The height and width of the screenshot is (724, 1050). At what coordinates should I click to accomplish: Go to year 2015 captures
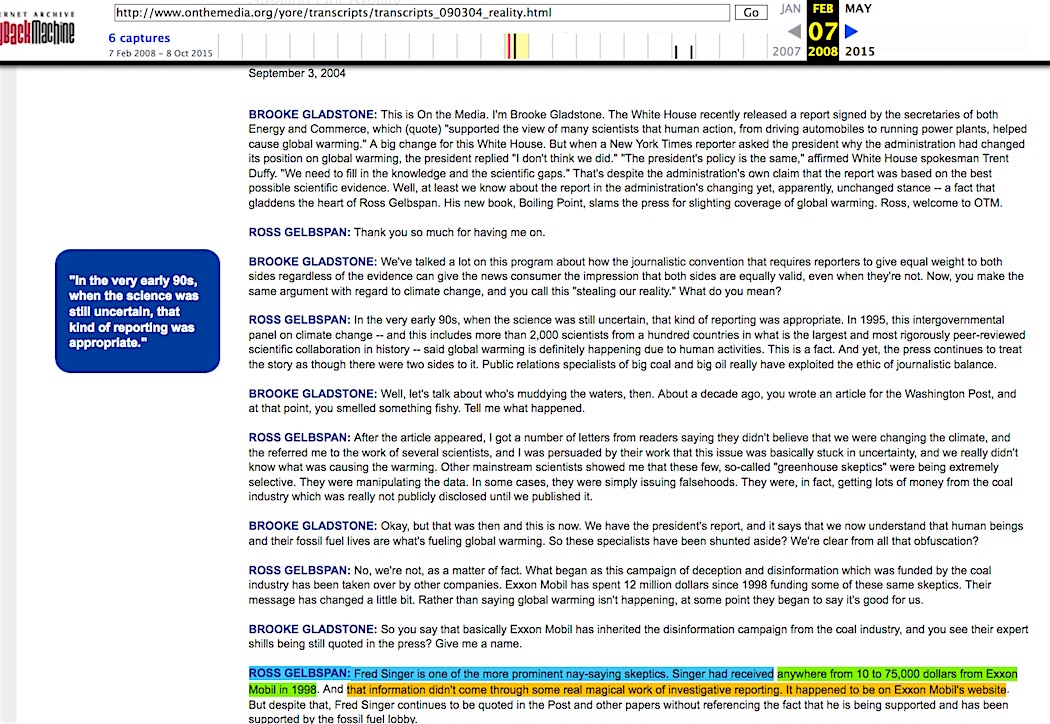[860, 52]
